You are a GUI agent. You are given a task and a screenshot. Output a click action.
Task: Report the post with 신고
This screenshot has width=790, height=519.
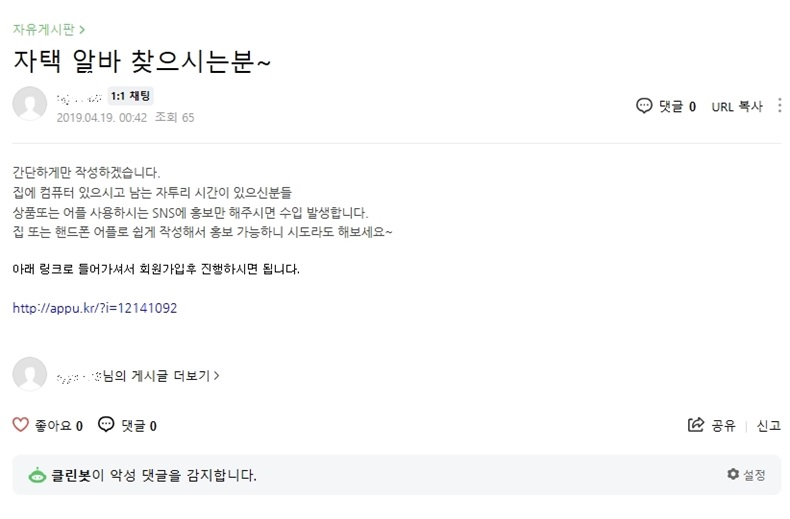[x=768, y=425]
